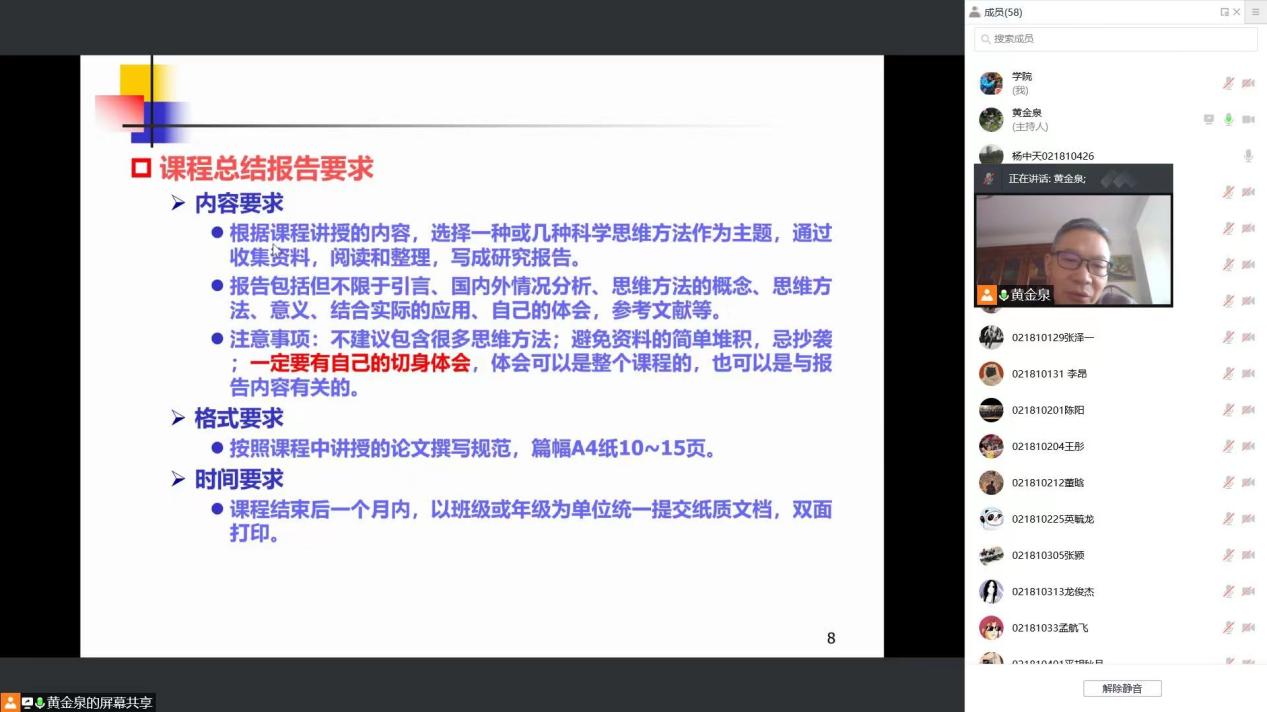
Task: Click the 搜索成员 search field
Action: click(x=1116, y=39)
